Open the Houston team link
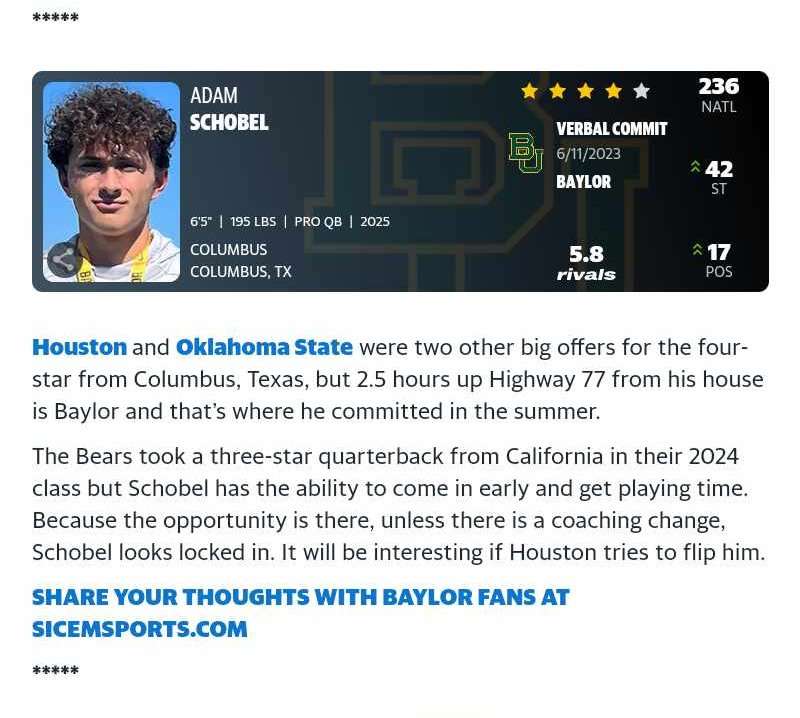 80,348
